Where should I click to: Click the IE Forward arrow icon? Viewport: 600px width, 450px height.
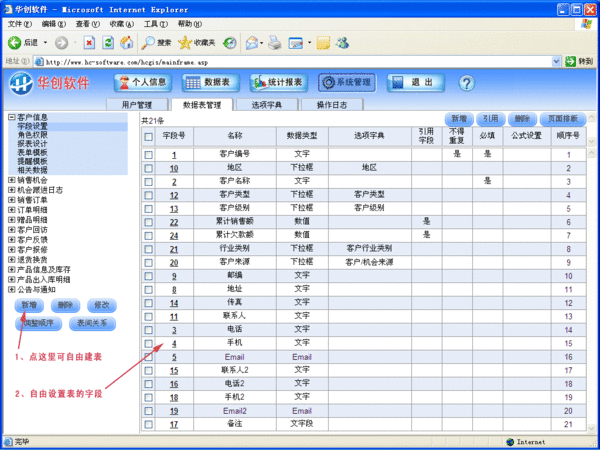pos(61,42)
